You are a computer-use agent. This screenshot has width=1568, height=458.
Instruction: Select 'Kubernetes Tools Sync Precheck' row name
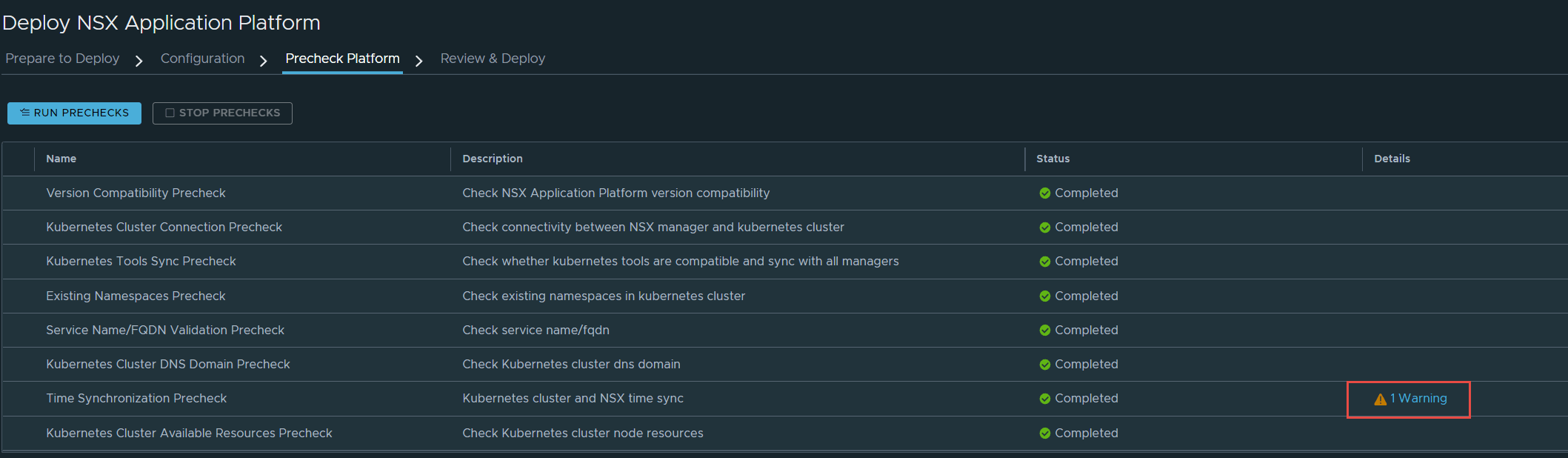pos(141,261)
